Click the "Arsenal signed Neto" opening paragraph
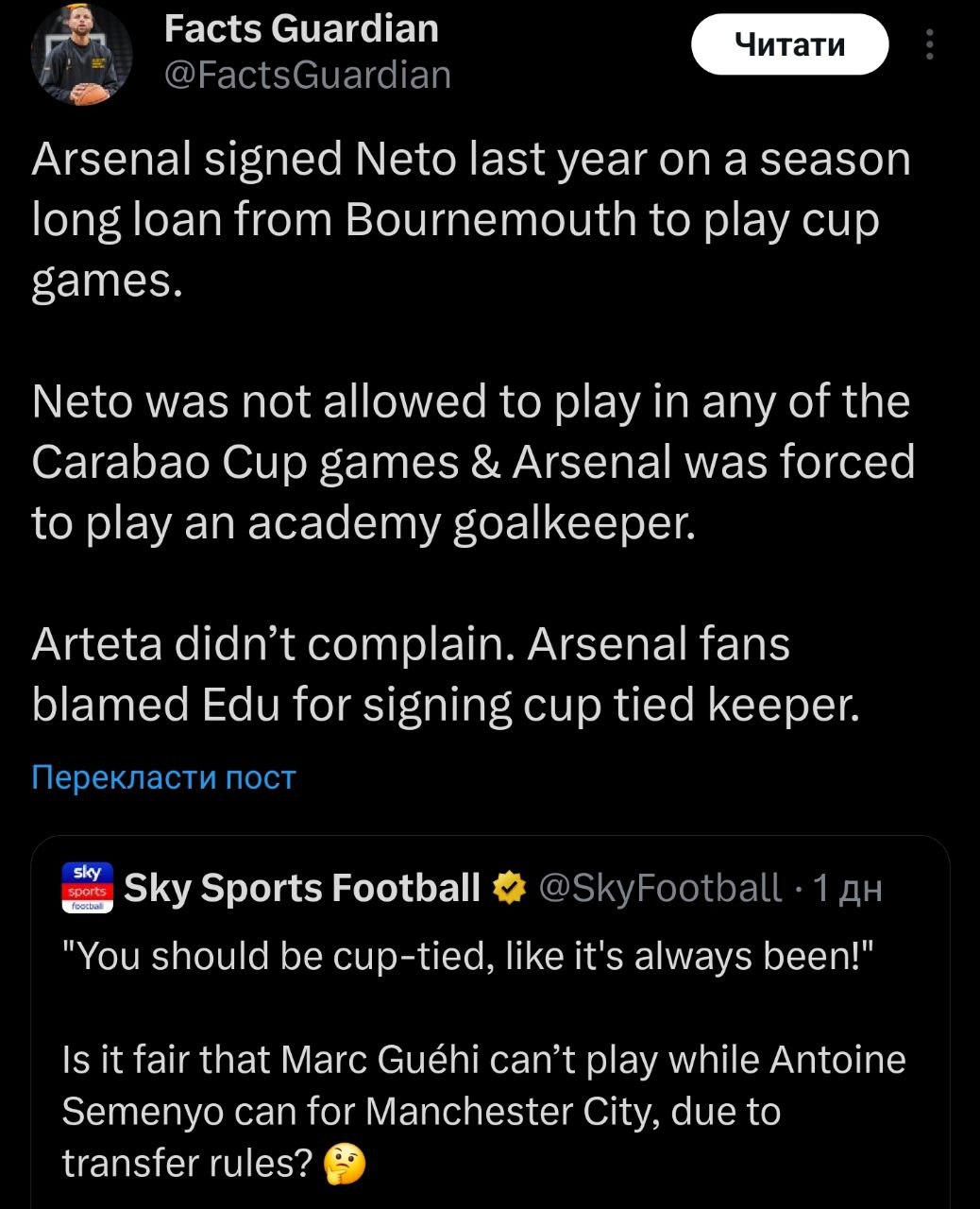Screen dimensions: 980x1209 [470, 219]
